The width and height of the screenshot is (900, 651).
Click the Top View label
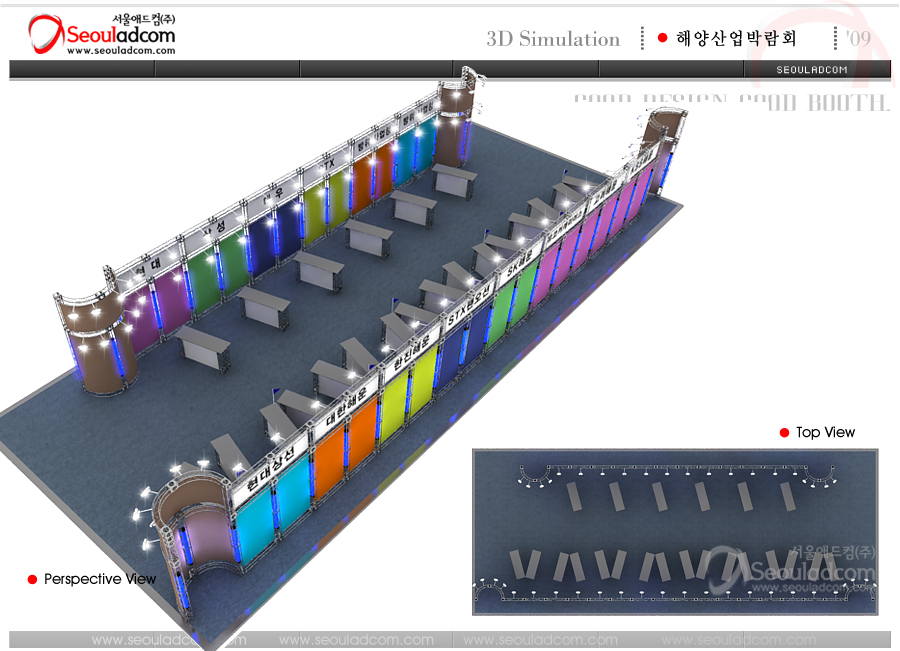click(825, 432)
